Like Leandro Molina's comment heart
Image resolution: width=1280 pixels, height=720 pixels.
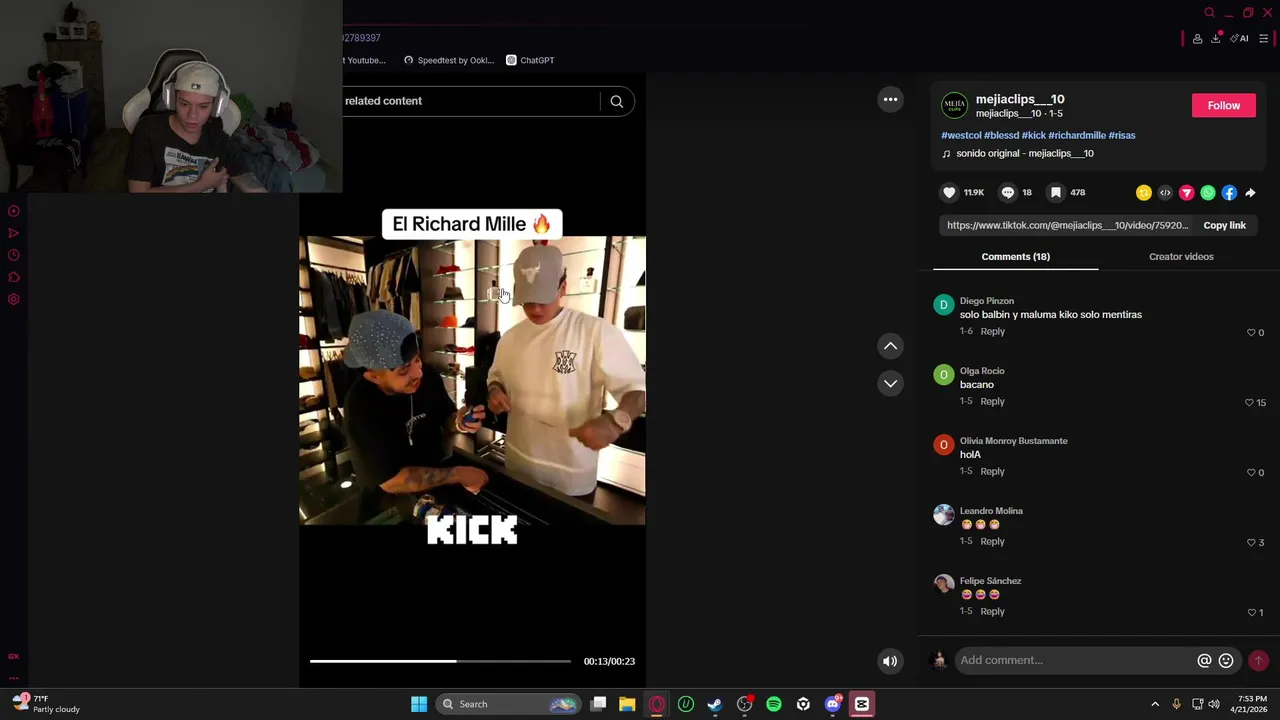[x=1251, y=543]
